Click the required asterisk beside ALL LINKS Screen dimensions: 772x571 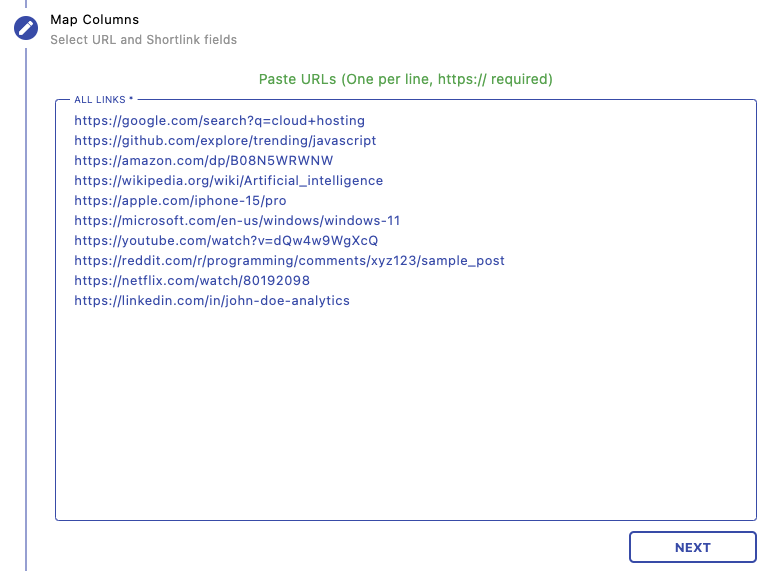click(x=131, y=100)
